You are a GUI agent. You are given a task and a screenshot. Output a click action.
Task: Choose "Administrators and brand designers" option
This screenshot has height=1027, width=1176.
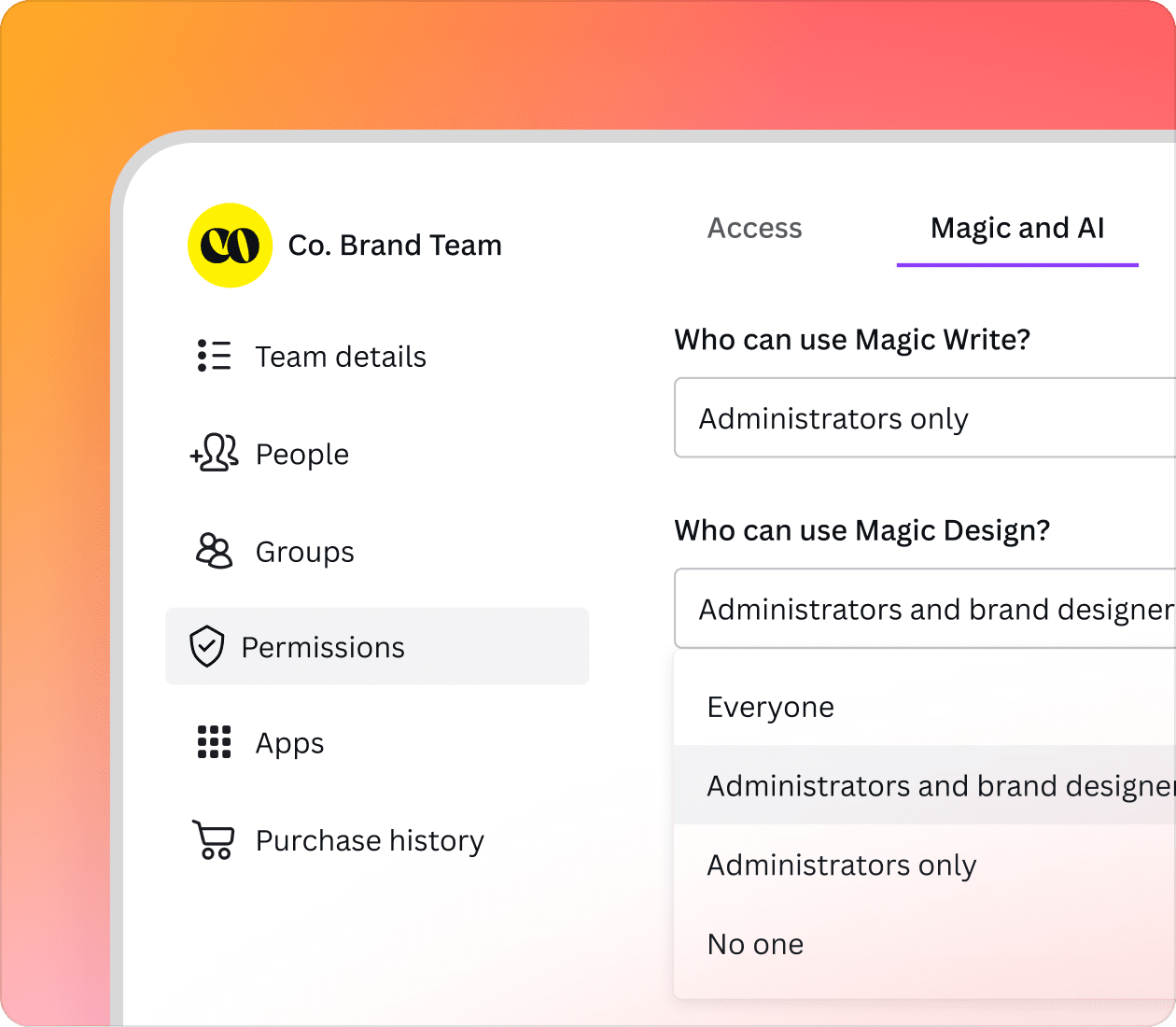pyautogui.click(x=933, y=785)
